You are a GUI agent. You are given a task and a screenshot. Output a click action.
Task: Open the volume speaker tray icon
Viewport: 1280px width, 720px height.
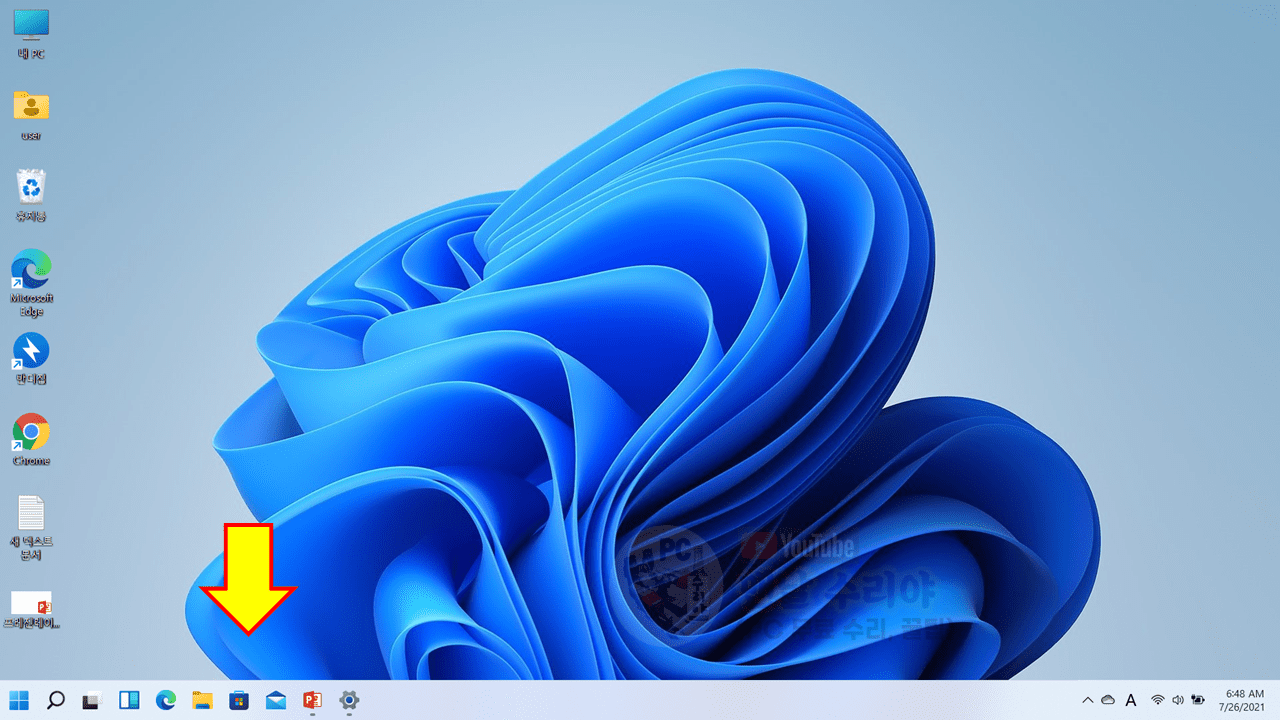(1177, 700)
